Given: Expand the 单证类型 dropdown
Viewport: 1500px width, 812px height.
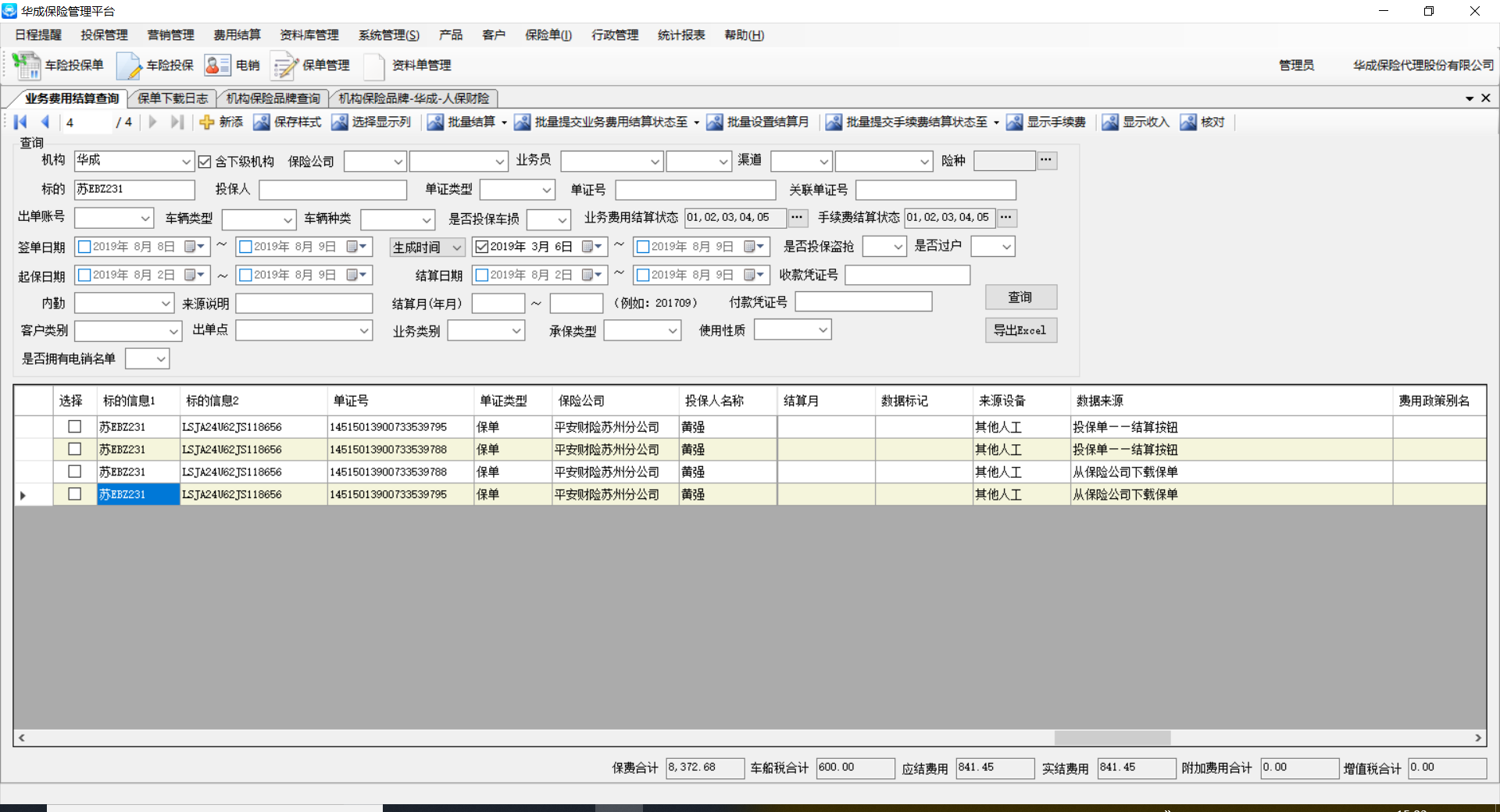Looking at the screenshot, I should (x=546, y=190).
